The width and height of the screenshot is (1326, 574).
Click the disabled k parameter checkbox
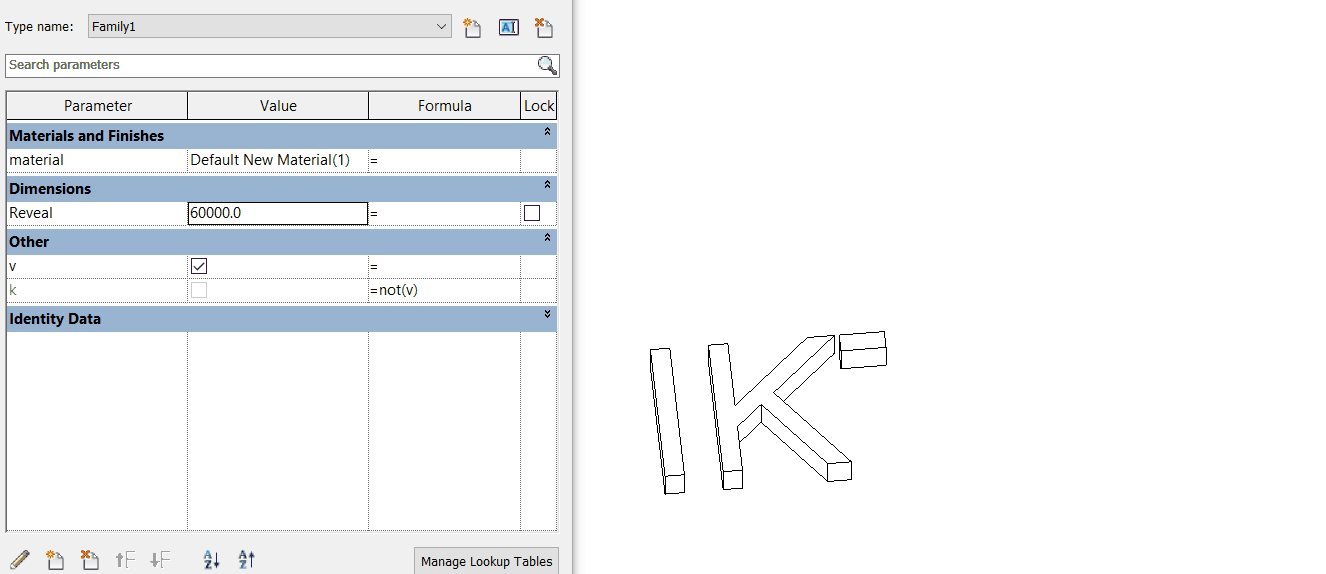click(199, 290)
